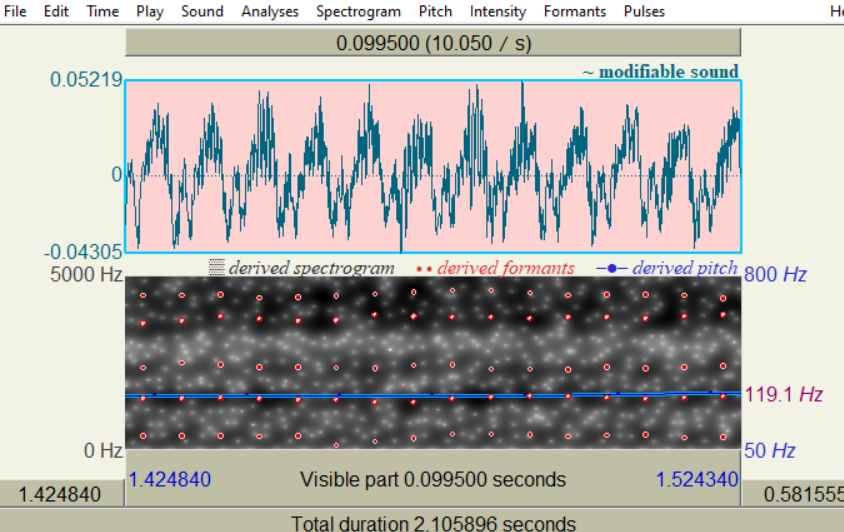
Task: Open the Spectrogram menu
Action: point(358,11)
